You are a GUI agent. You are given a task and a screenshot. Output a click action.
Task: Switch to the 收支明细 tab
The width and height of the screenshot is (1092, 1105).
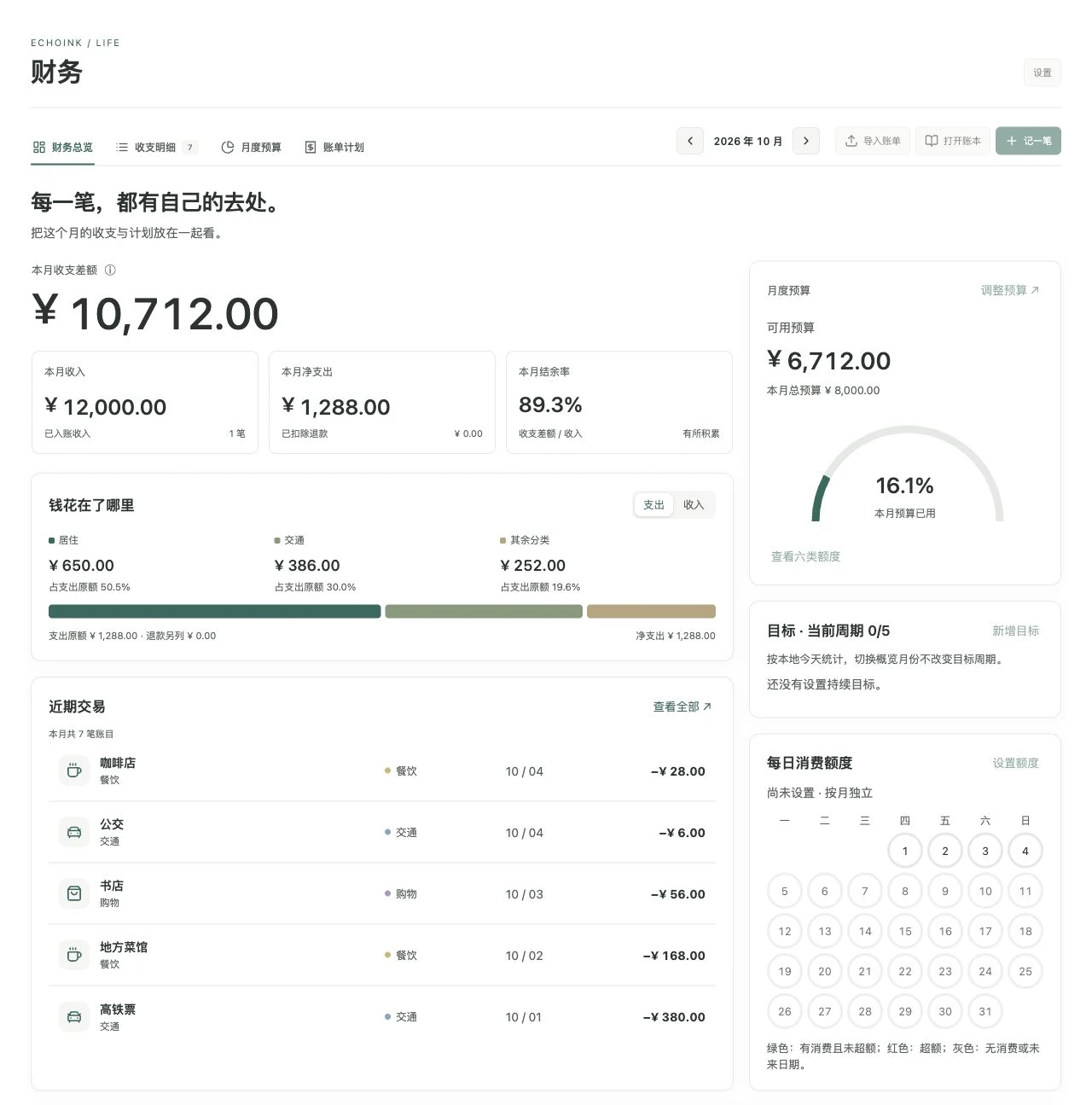[x=157, y=147]
